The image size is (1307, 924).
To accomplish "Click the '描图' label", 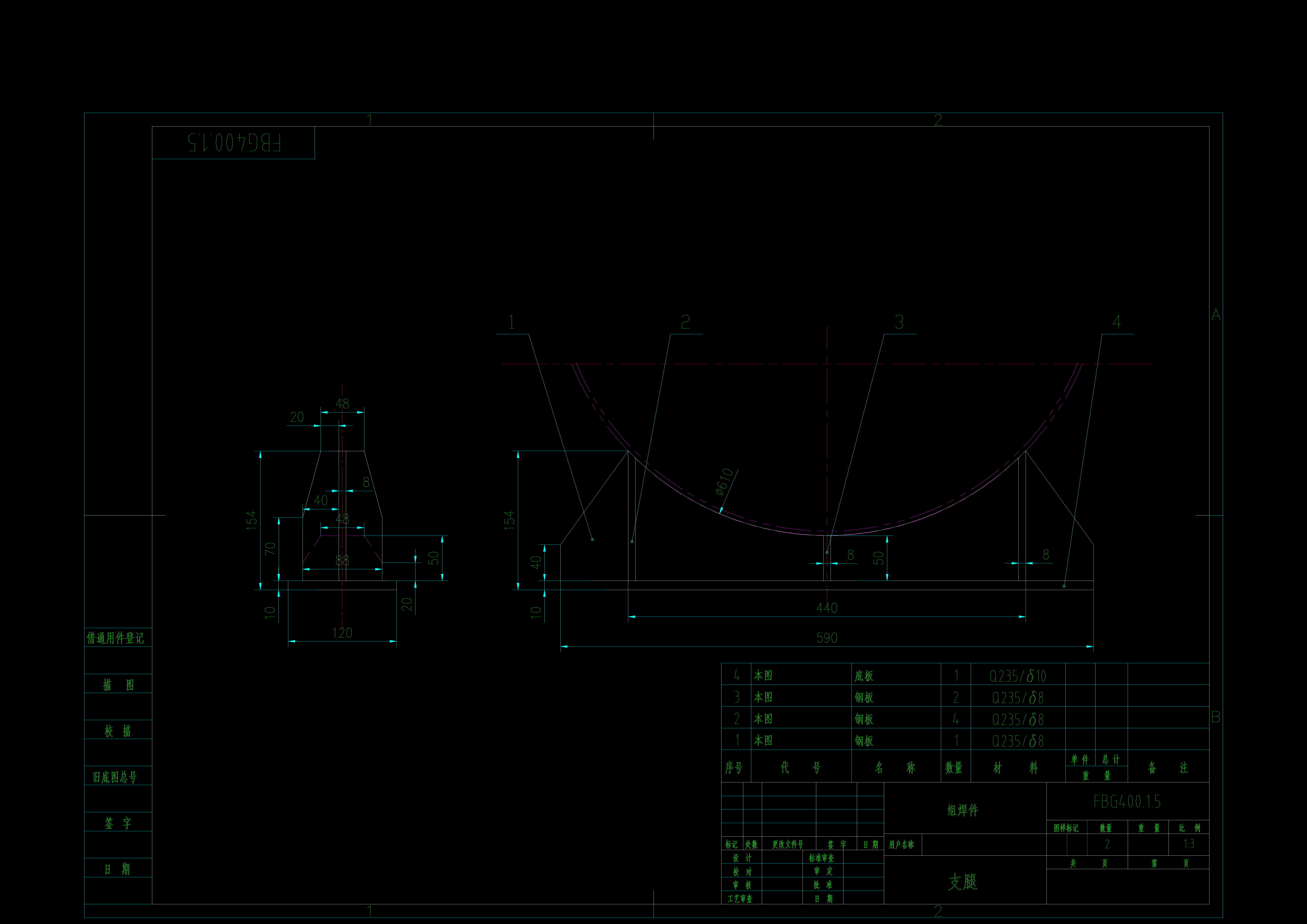I will click(118, 685).
